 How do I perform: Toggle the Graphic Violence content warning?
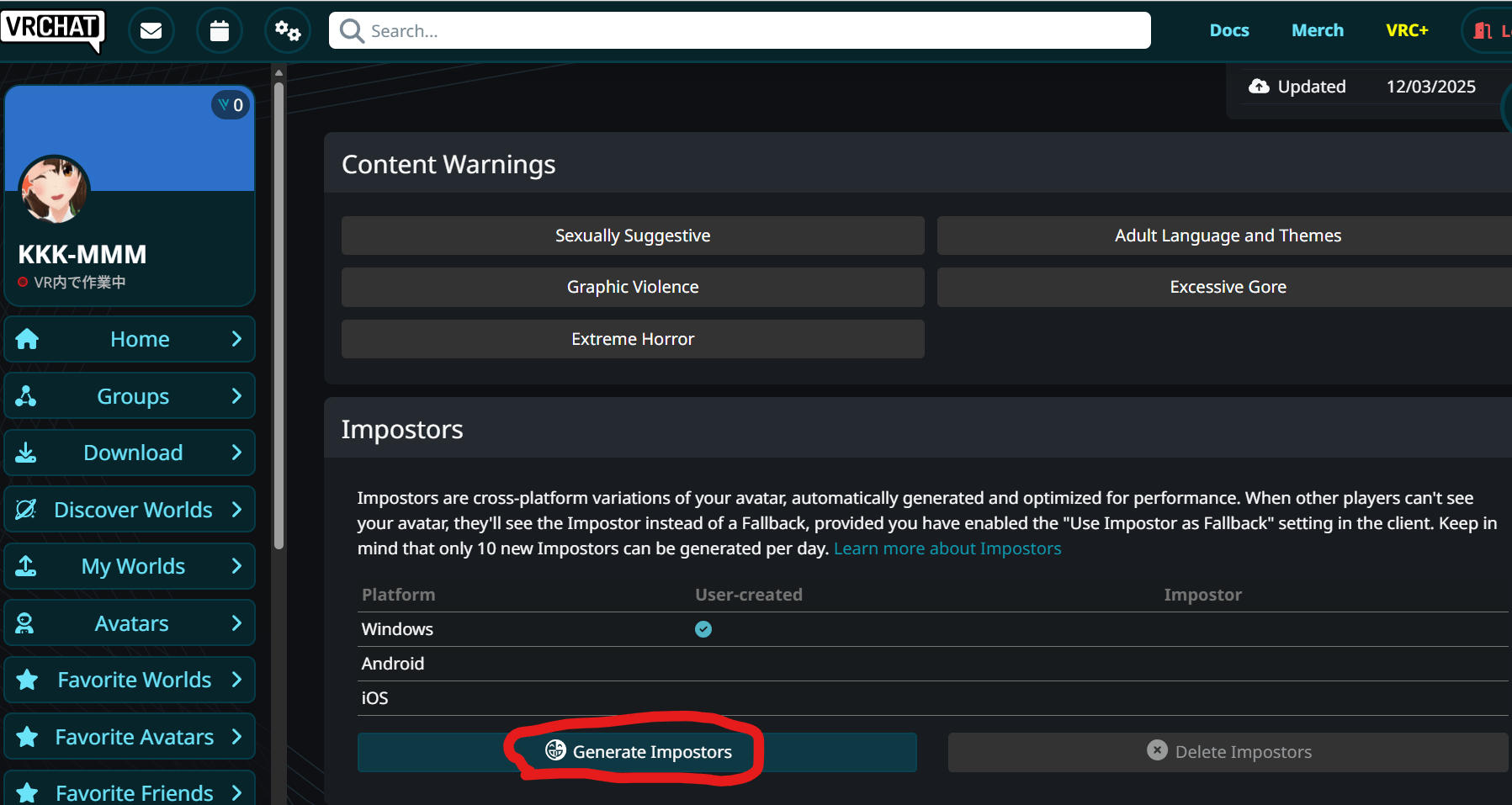pos(633,287)
